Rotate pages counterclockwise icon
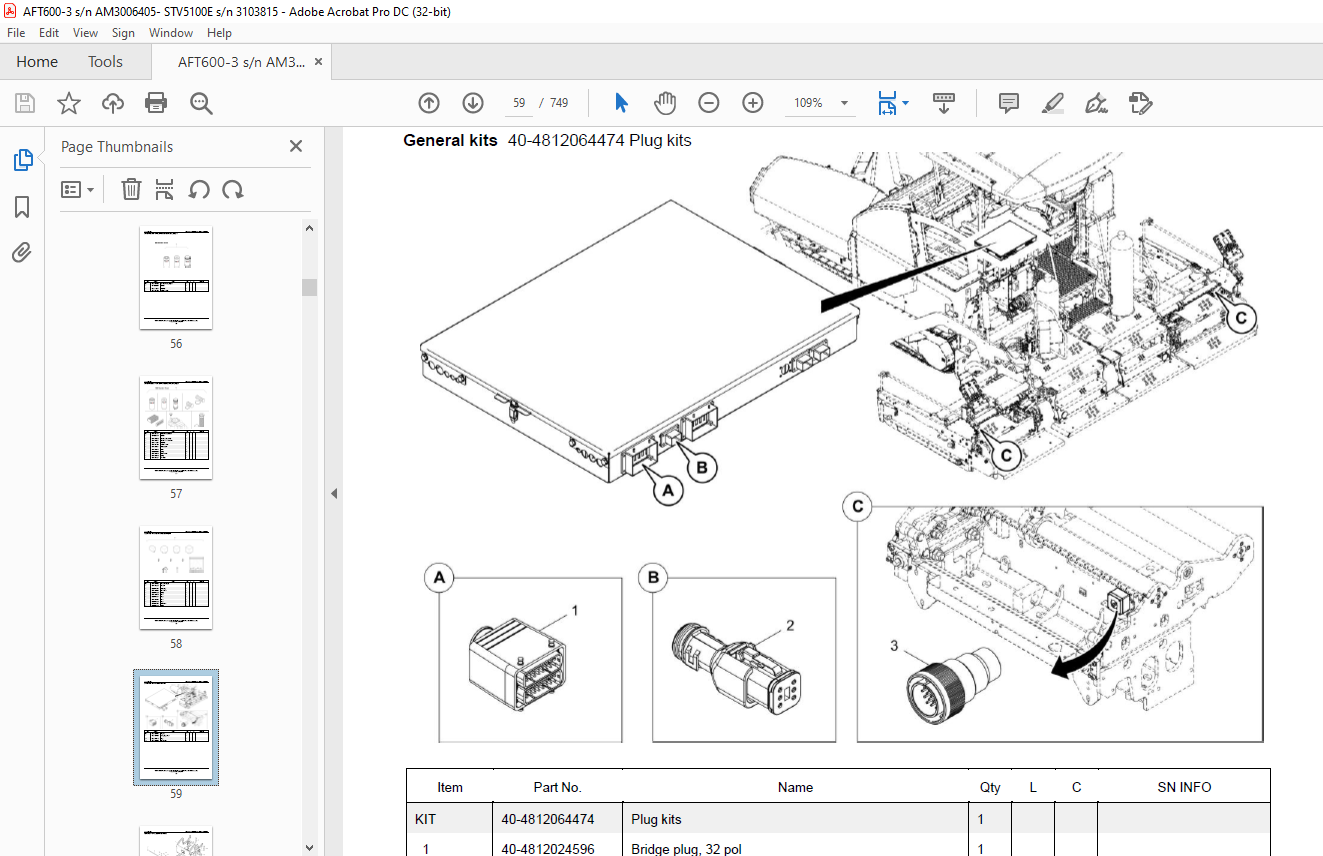Image resolution: width=1323 pixels, height=856 pixels. 199,189
